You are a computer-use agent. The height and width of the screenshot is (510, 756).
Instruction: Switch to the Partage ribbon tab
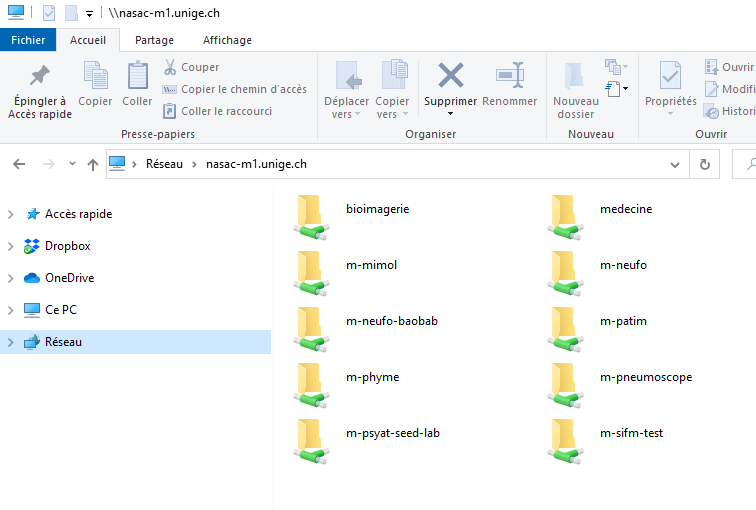coord(154,40)
